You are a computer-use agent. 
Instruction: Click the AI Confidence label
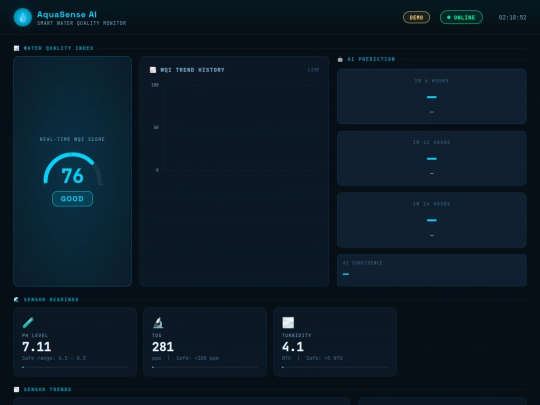[x=363, y=263]
